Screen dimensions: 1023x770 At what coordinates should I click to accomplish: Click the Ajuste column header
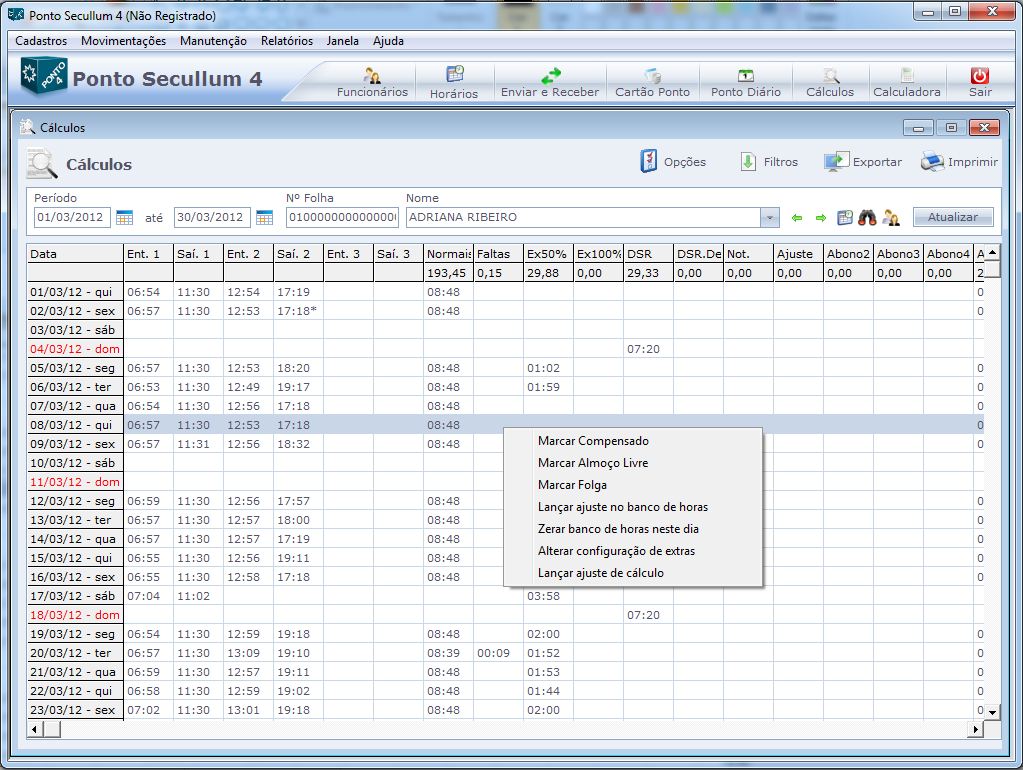click(x=798, y=254)
